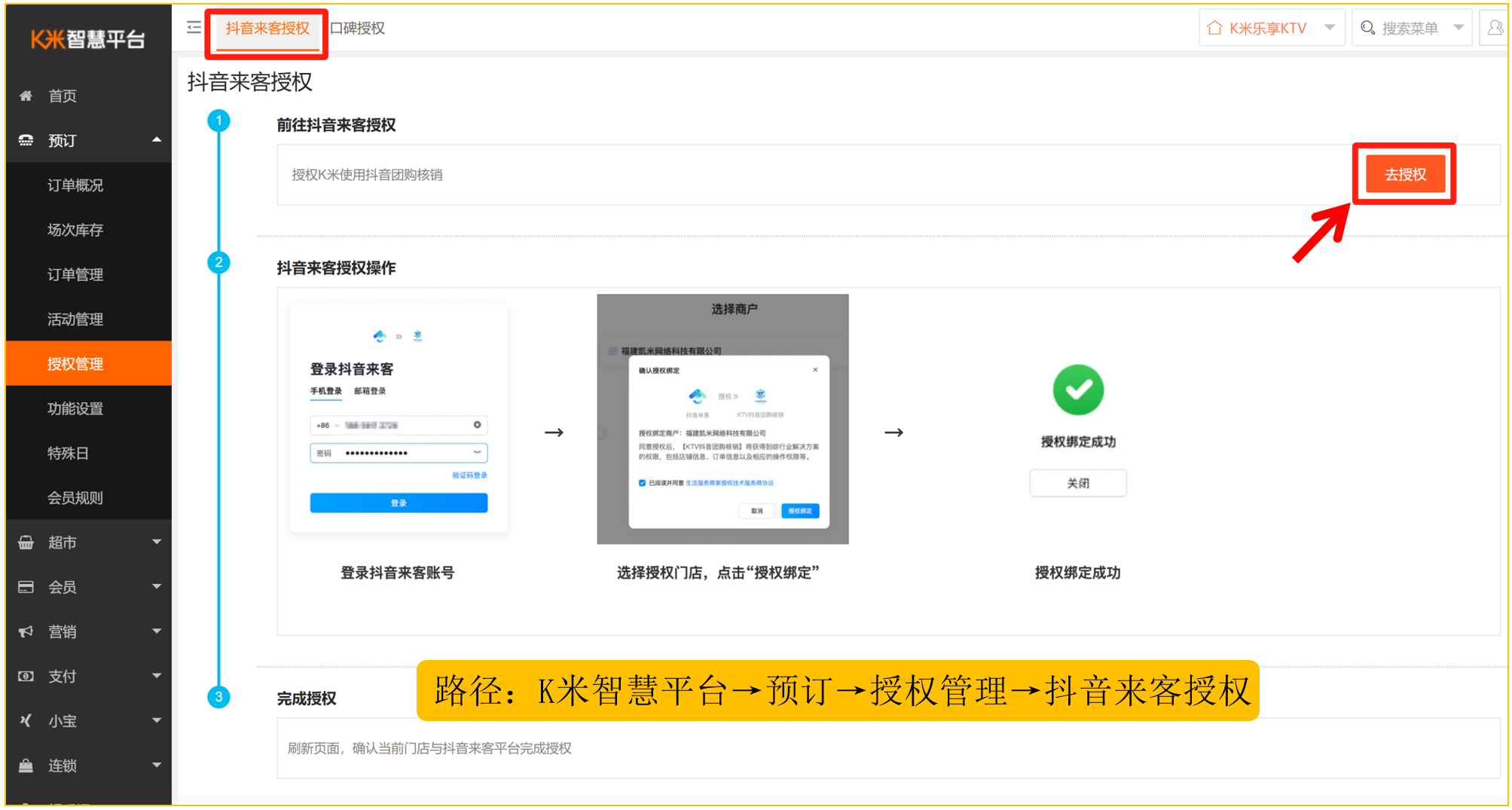Click the 选择商户 confirmation screenshot thumbnail

[722, 419]
